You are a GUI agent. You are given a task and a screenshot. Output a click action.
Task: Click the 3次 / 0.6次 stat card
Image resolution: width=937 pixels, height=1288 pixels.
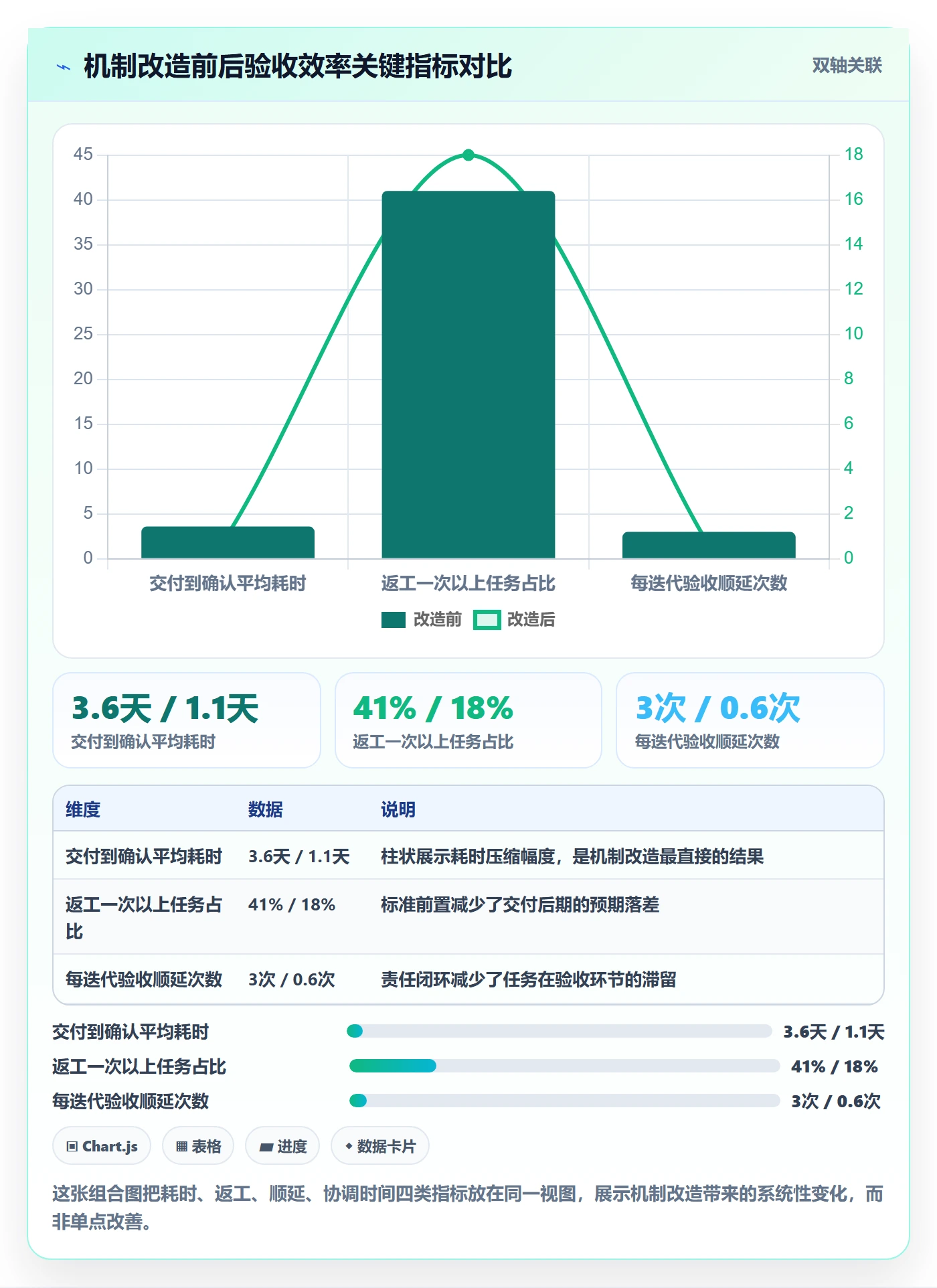[750, 720]
